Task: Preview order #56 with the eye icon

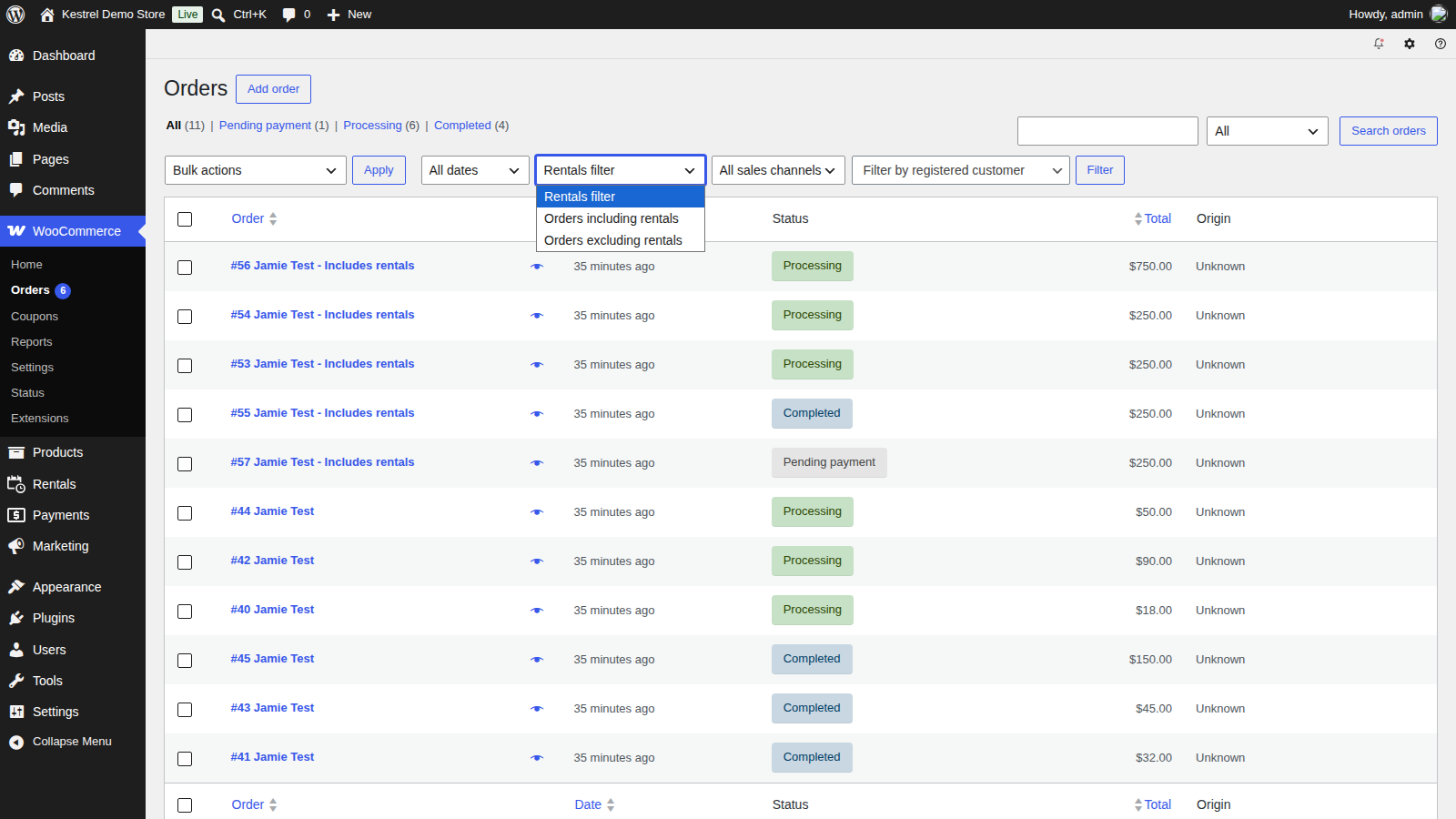Action: tap(537, 267)
